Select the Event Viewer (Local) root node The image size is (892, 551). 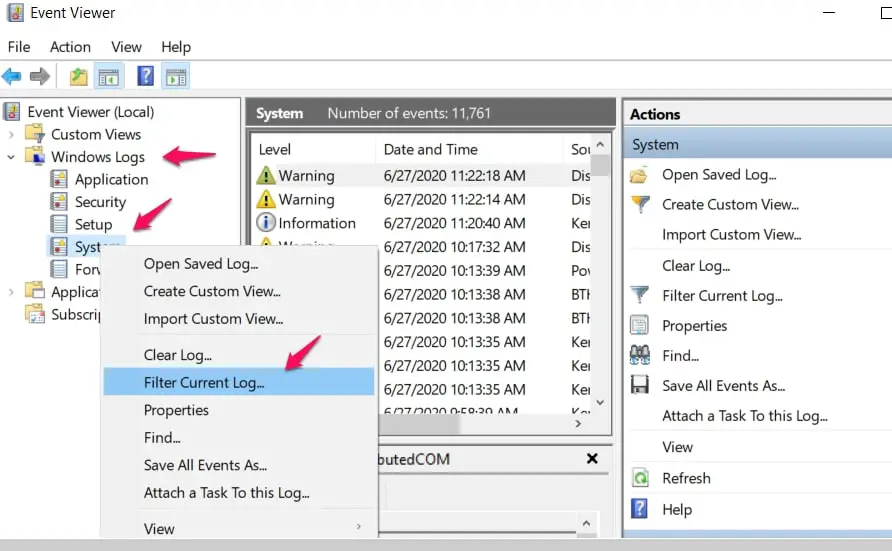pos(90,111)
